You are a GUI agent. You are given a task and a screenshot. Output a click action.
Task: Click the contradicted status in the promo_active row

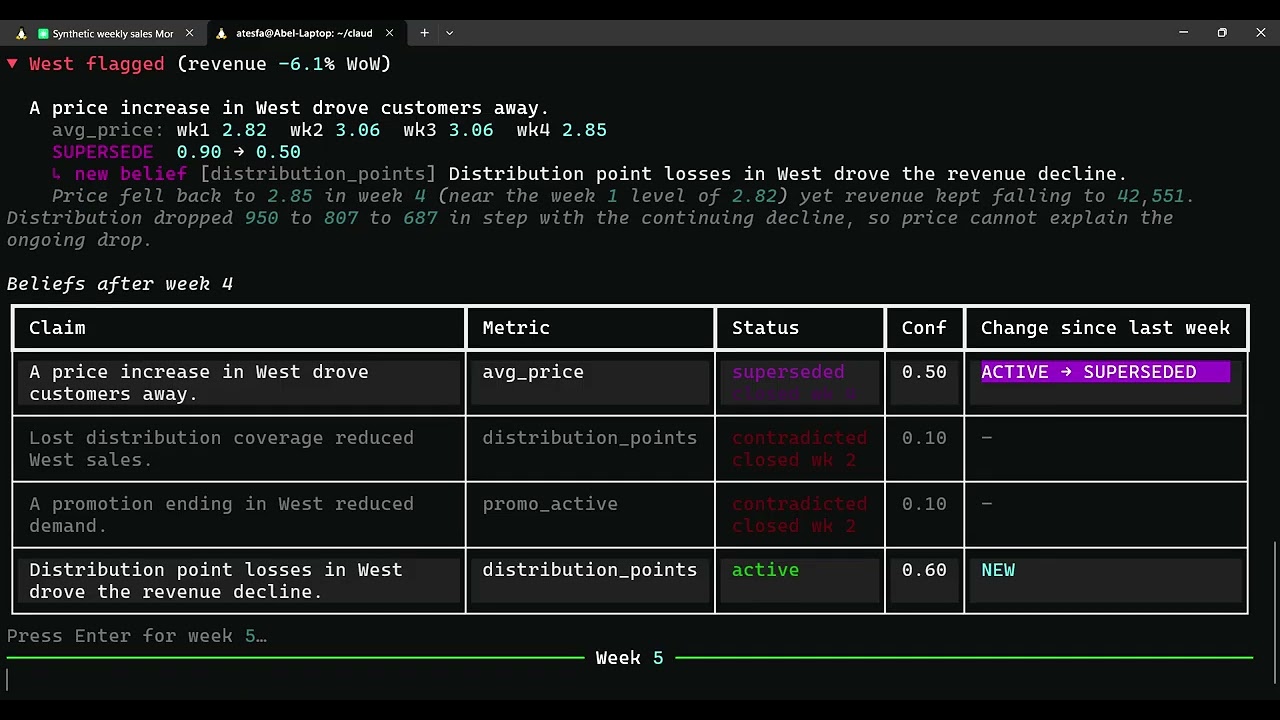click(799, 515)
